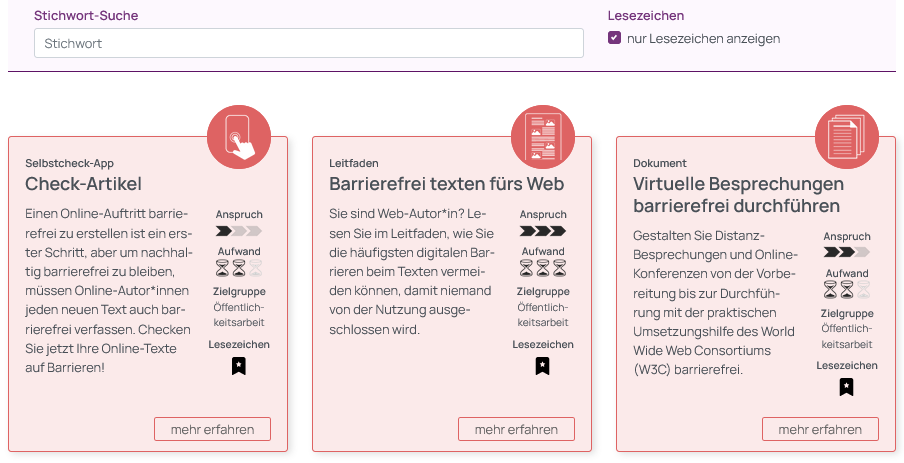Uncheck 'nur Lesezeichen anzeigen' checkbox
904x463 pixels.
point(615,38)
